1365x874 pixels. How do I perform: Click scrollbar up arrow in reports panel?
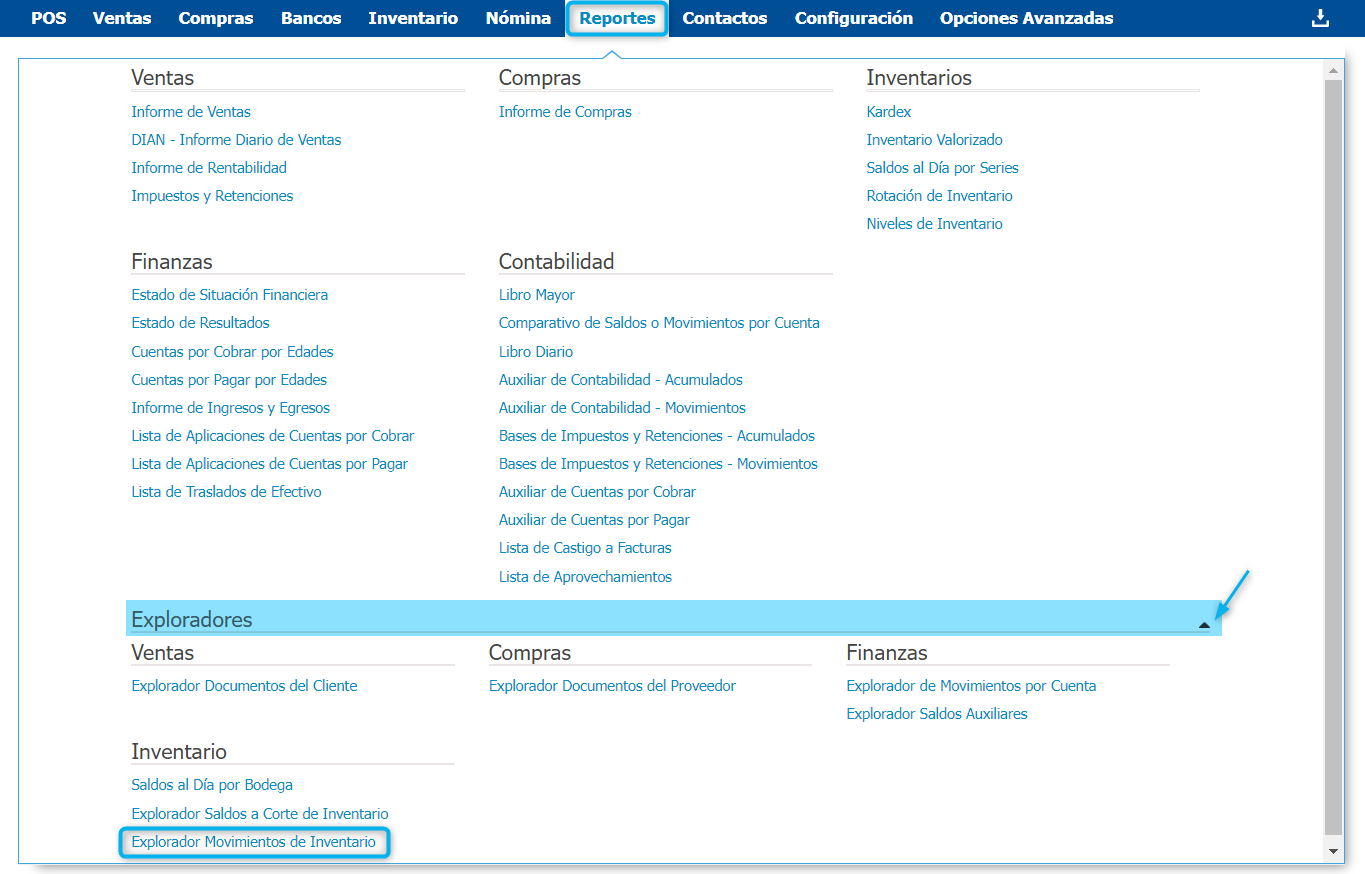click(x=1332, y=70)
